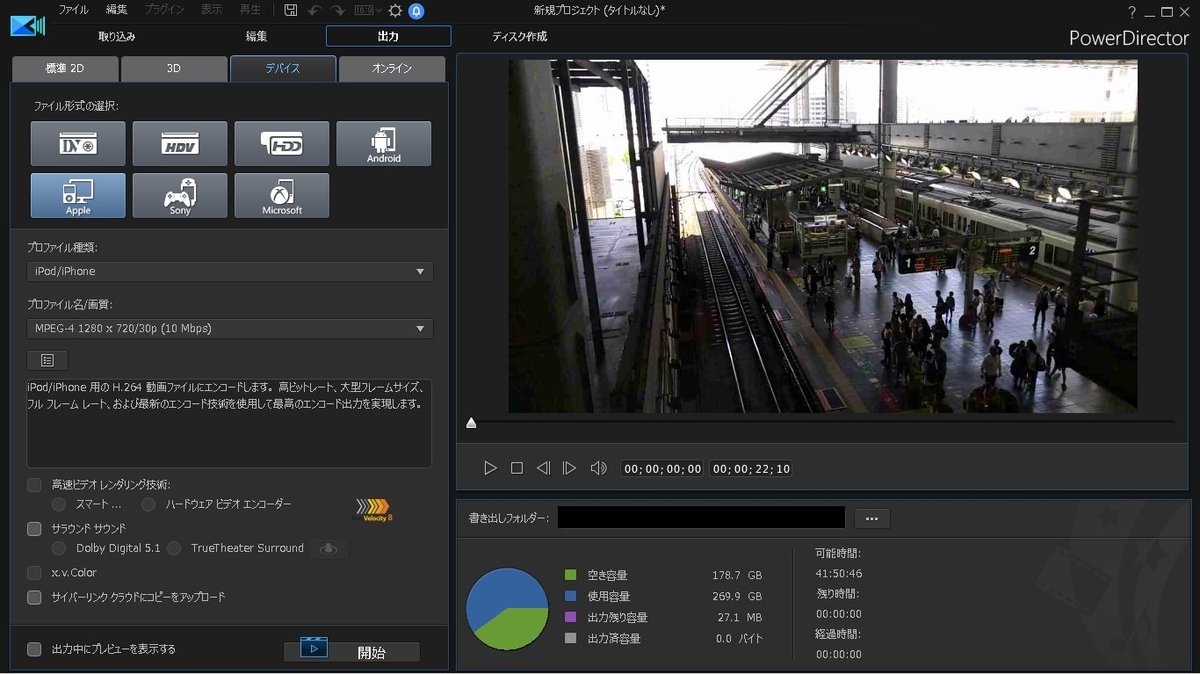This screenshot has height=674, width=1200.
Task: Stop the preview playback
Action: pyautogui.click(x=517, y=468)
